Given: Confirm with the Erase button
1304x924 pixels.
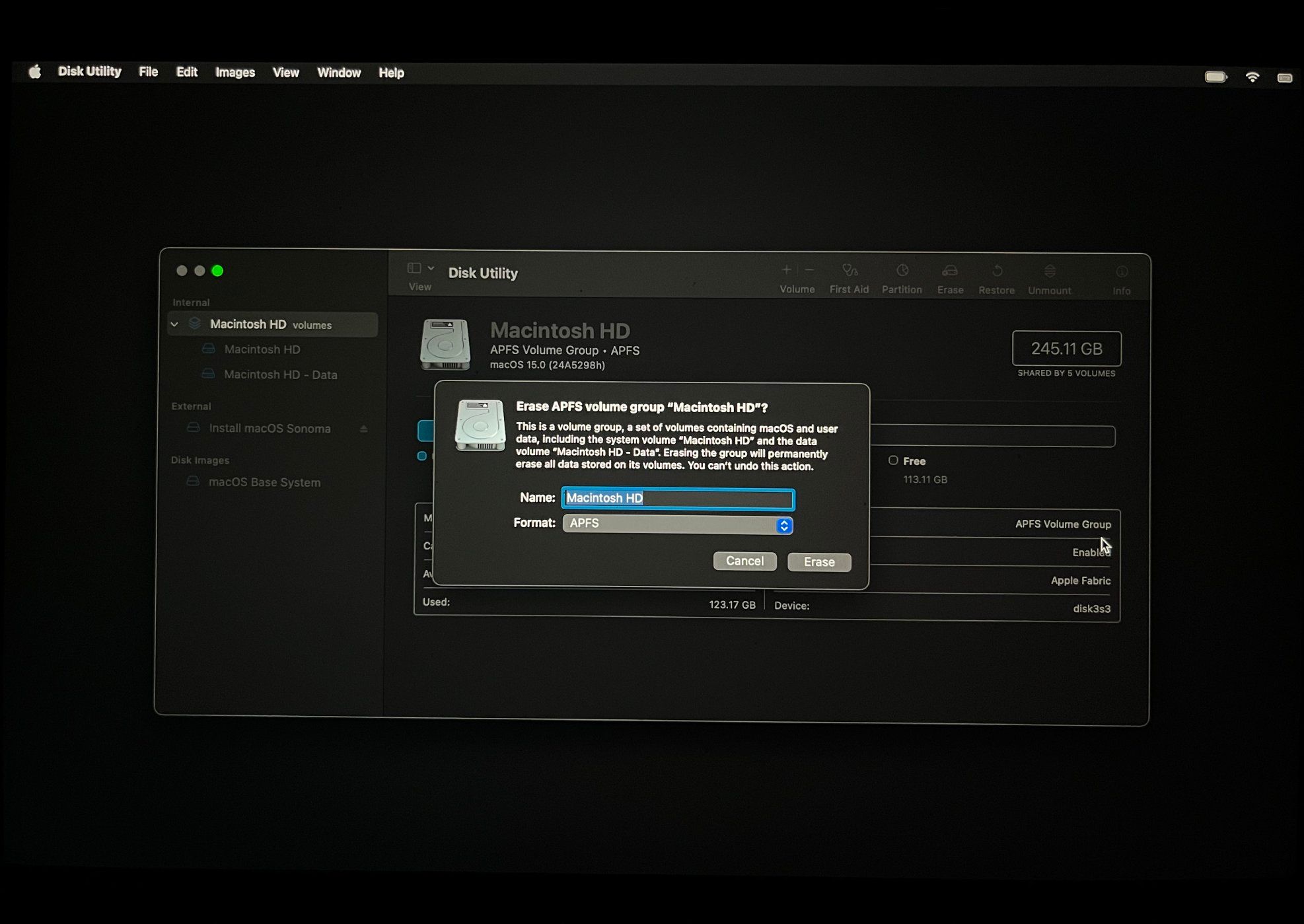Looking at the screenshot, I should 818,561.
